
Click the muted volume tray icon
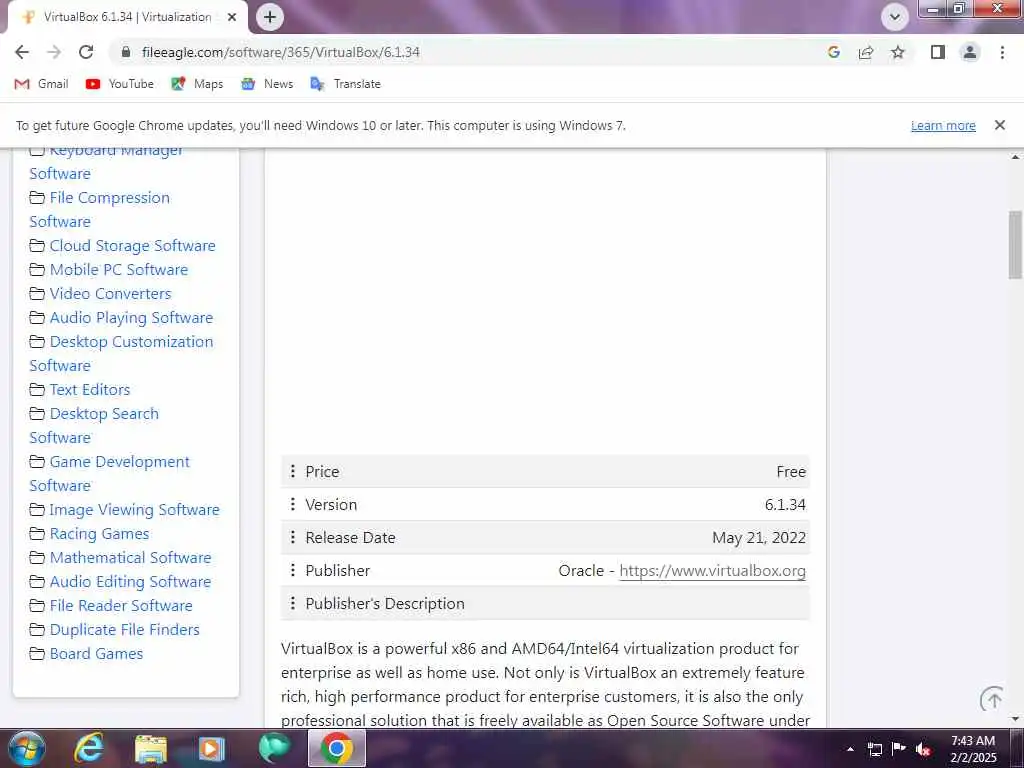click(x=923, y=749)
